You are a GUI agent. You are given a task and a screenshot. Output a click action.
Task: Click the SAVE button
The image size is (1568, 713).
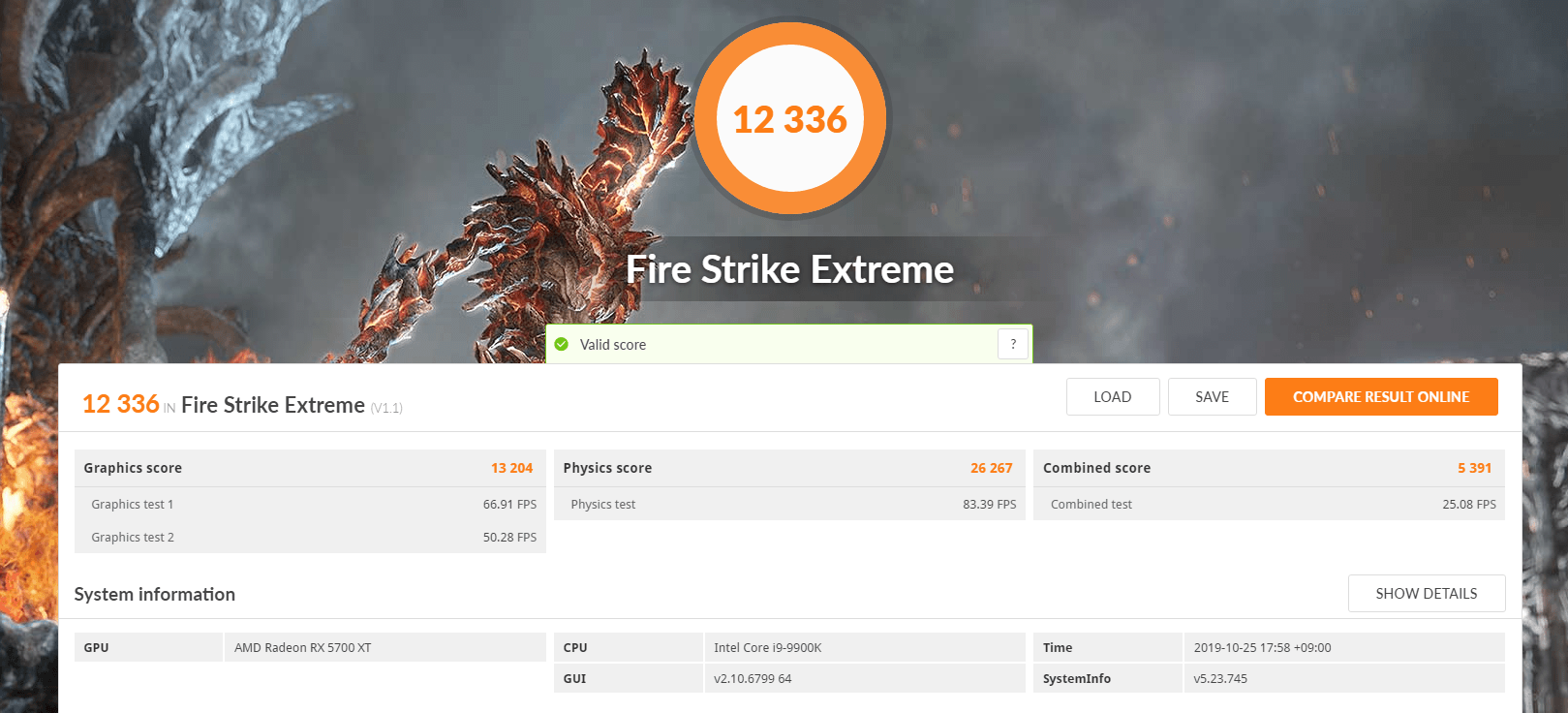(1213, 397)
